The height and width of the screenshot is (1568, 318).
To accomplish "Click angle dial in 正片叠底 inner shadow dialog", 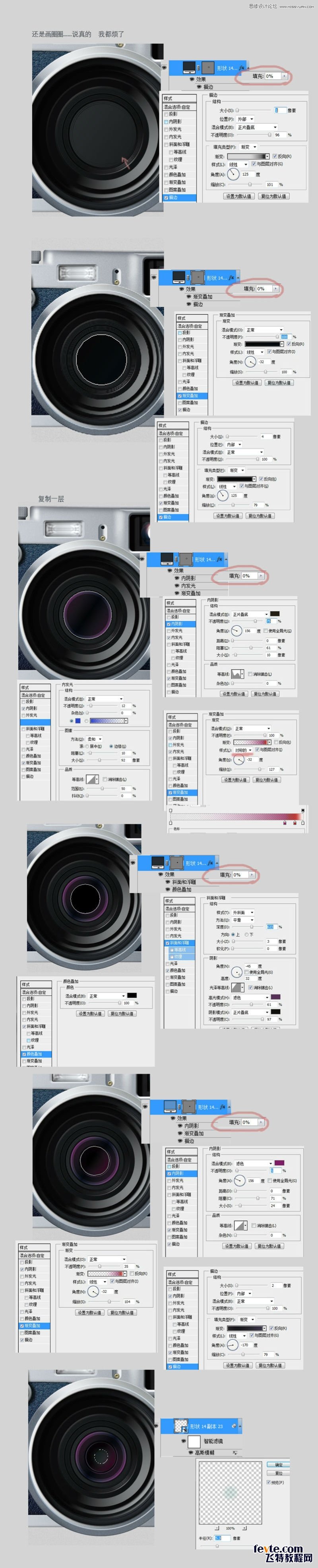I will point(237,631).
